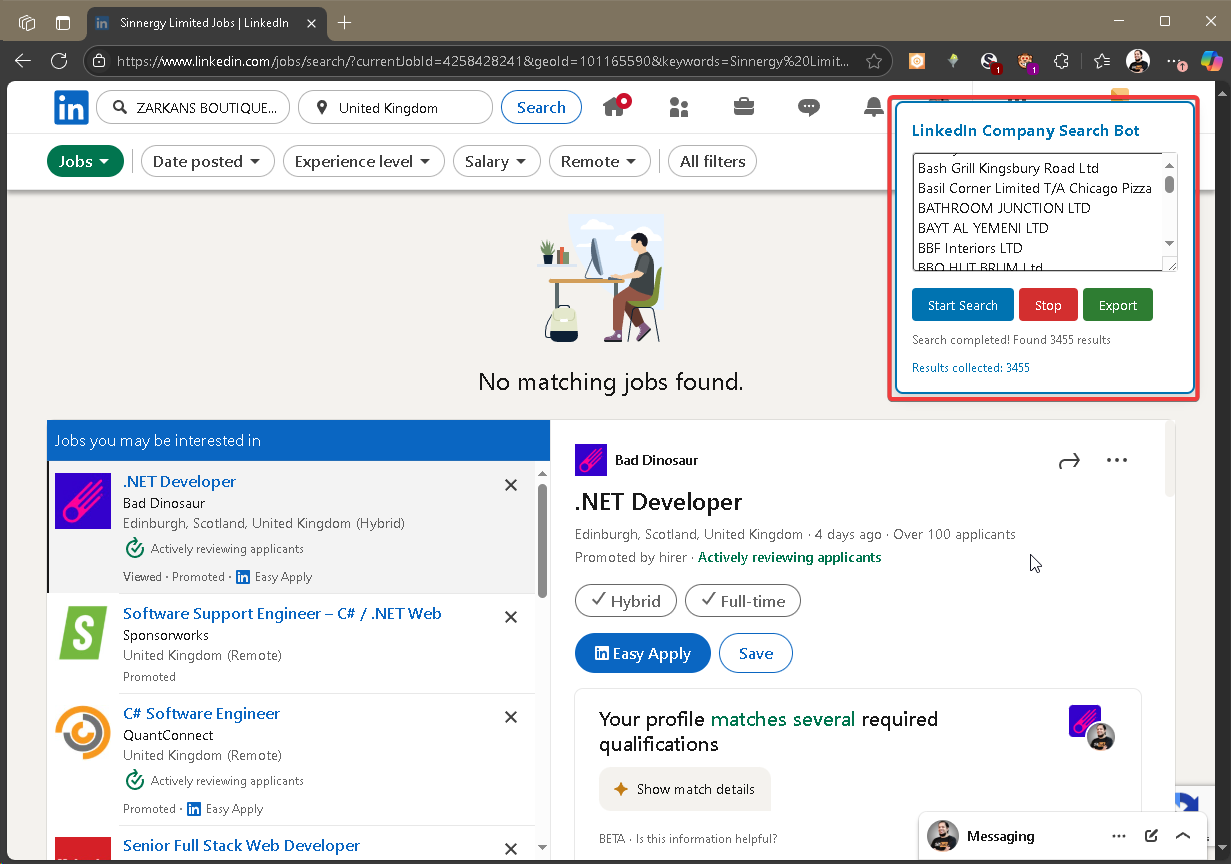The height and width of the screenshot is (864, 1231).
Task: Open the orange extension icon in browser toolbar
Action: (917, 61)
